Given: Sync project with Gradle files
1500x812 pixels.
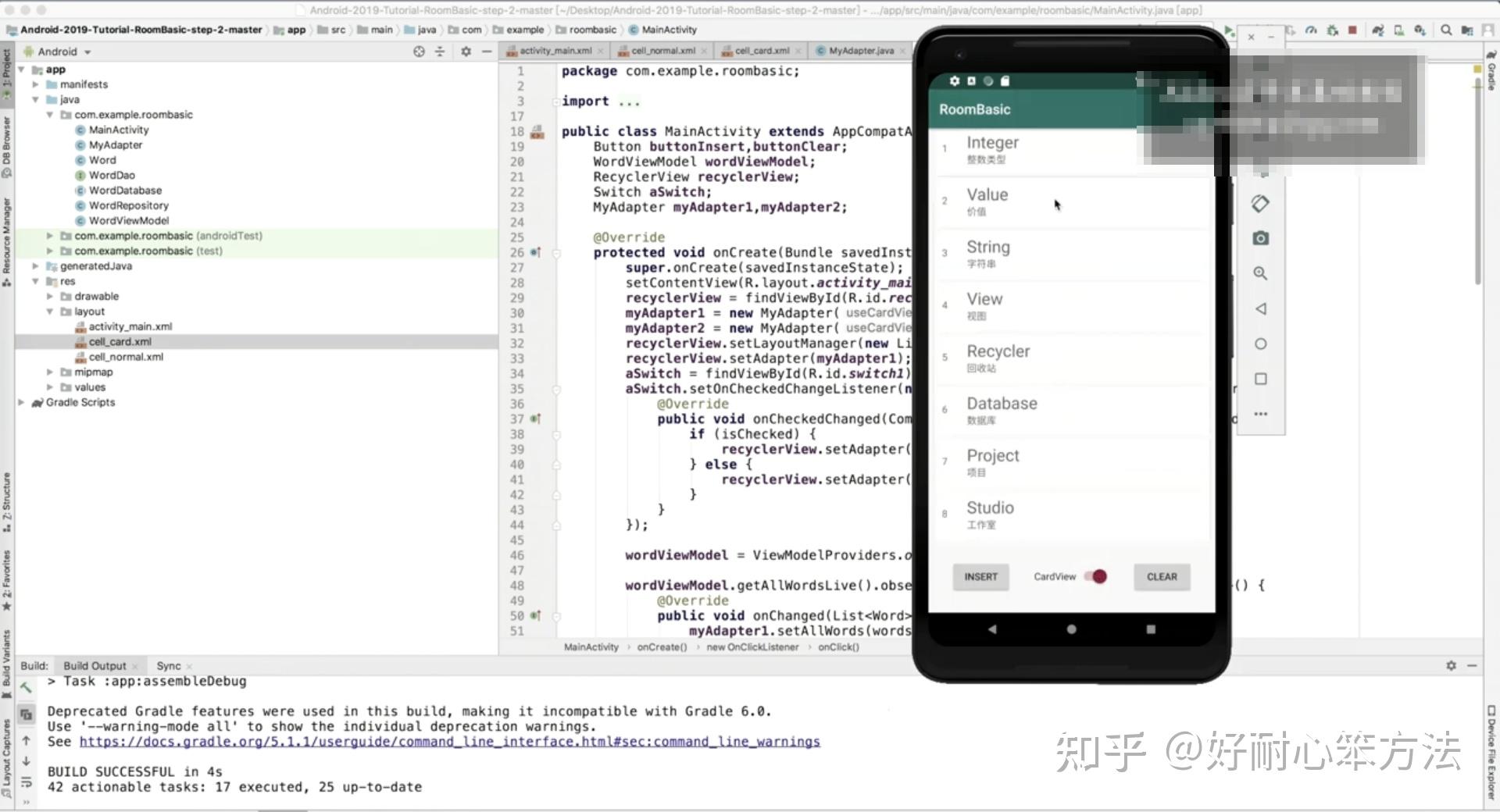Looking at the screenshot, I should pos(1378,30).
